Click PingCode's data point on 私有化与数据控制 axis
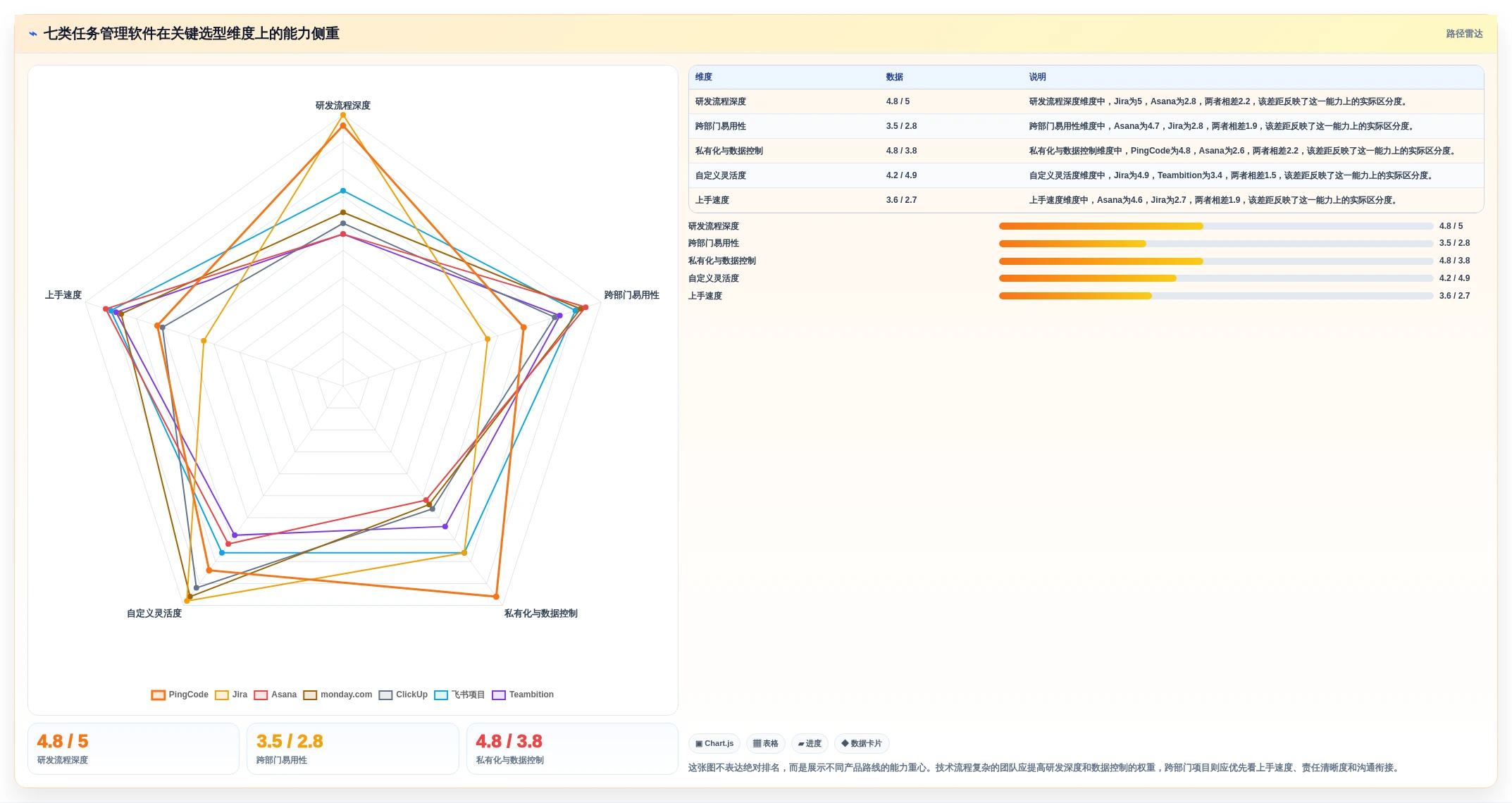 497,597
